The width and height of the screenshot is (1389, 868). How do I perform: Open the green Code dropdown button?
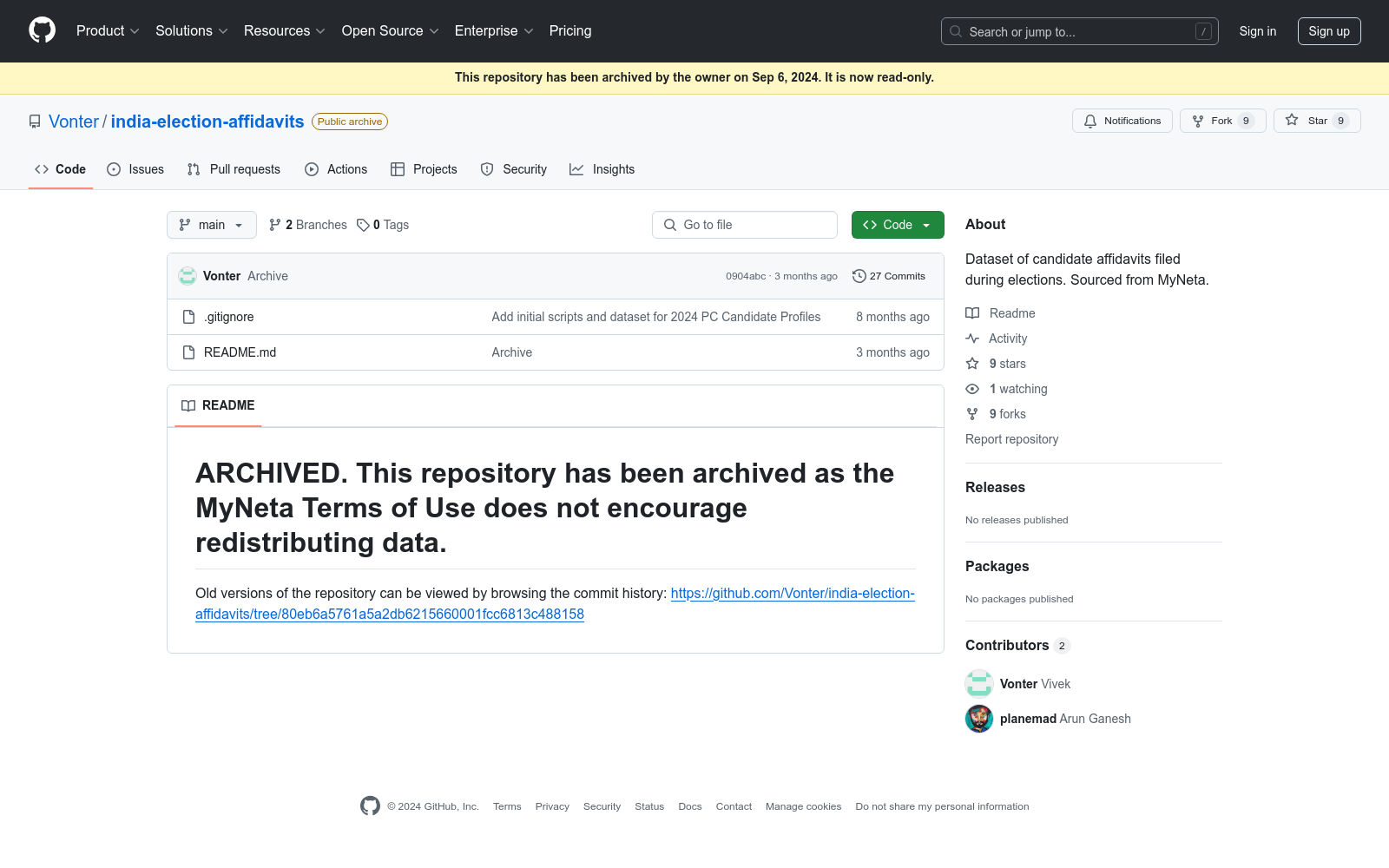[898, 225]
